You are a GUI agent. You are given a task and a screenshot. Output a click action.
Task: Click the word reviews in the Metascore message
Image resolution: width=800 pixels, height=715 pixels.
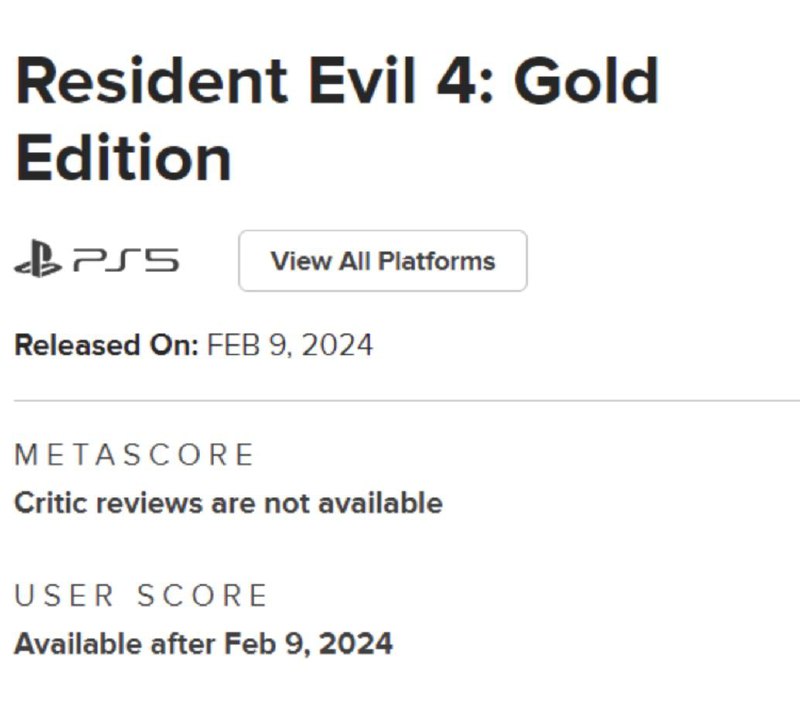click(148, 502)
